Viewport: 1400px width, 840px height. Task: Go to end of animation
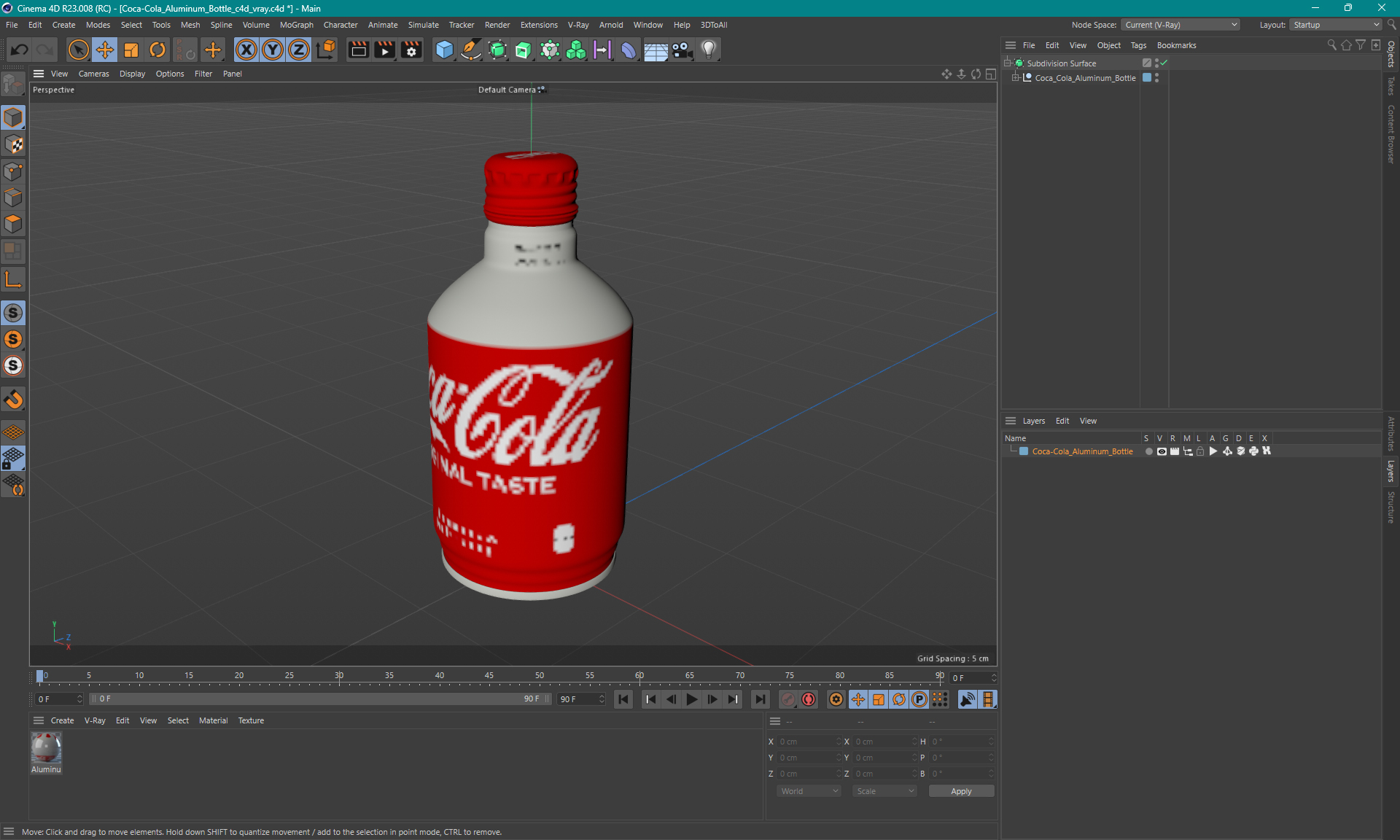[x=760, y=699]
